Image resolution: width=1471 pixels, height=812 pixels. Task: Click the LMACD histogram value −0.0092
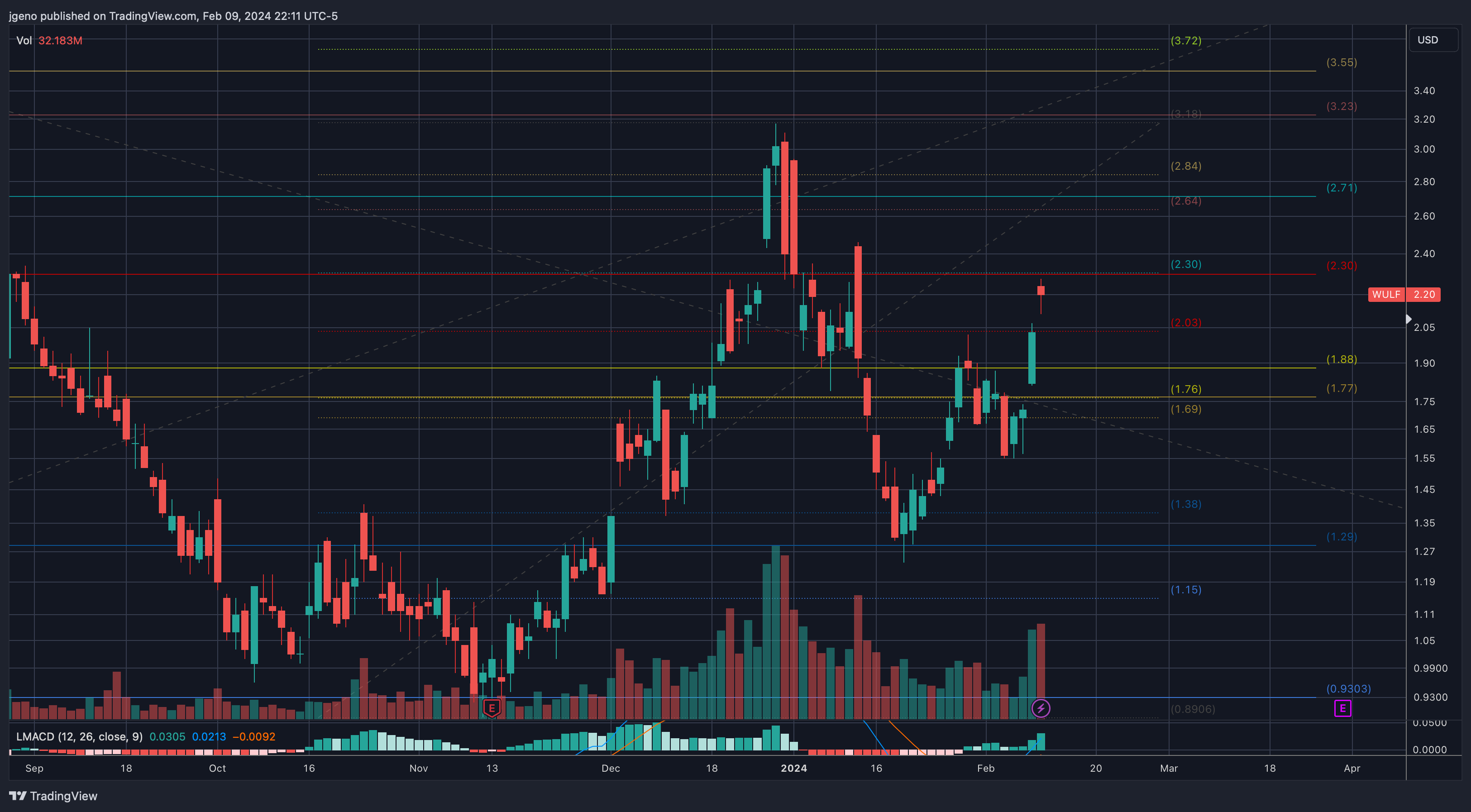(x=254, y=736)
